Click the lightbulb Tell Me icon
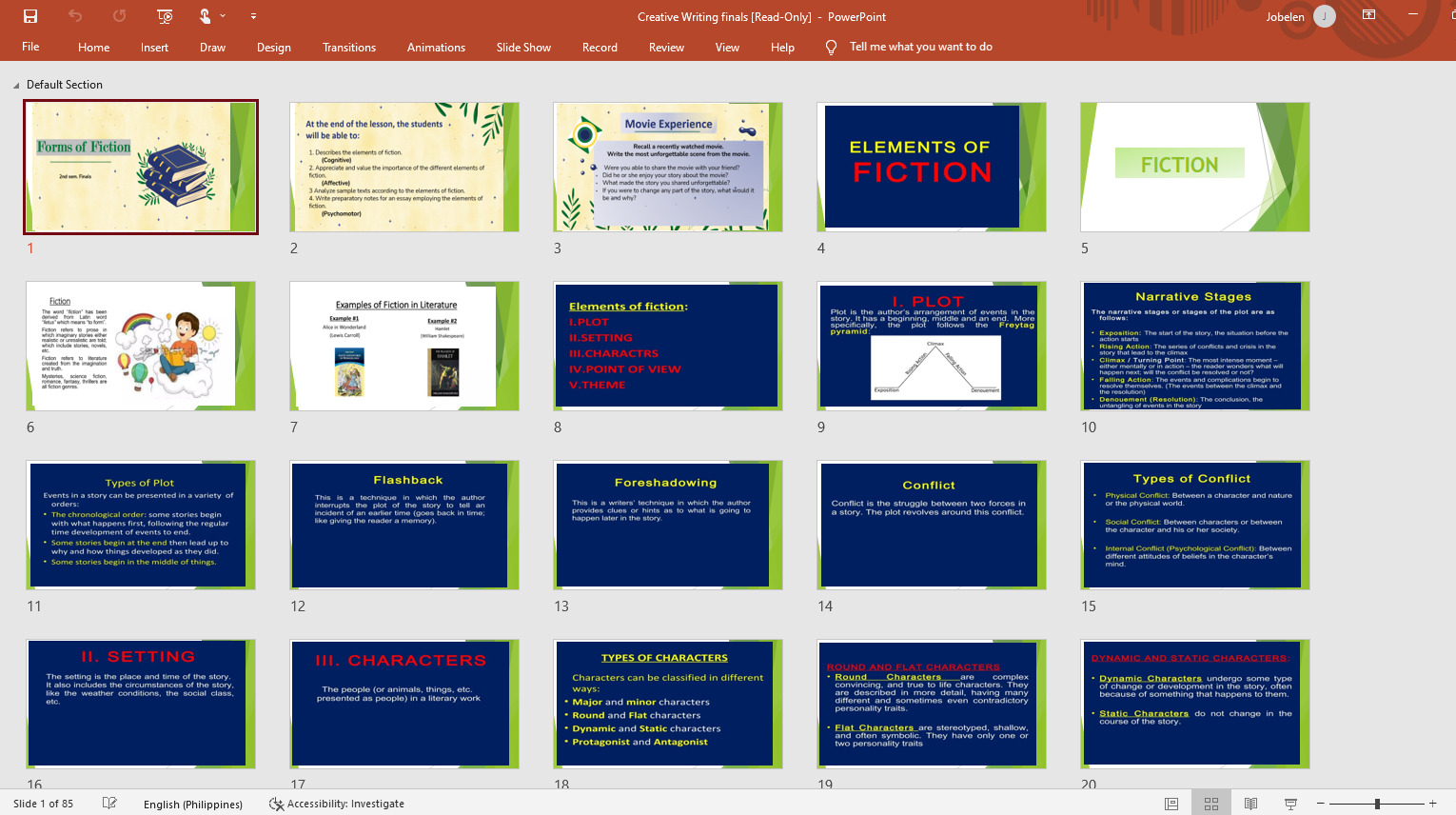This screenshot has height=815, width=1456. tap(831, 48)
